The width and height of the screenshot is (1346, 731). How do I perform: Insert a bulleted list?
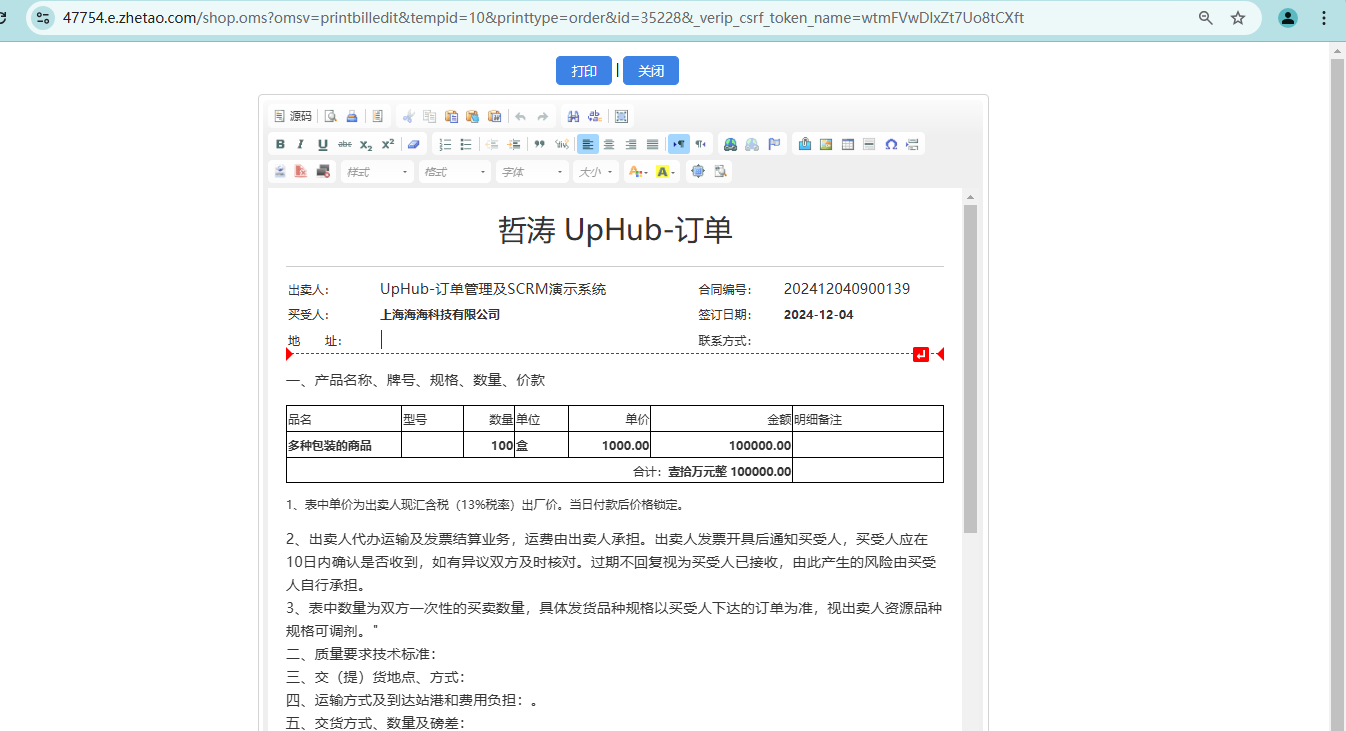[x=466, y=144]
